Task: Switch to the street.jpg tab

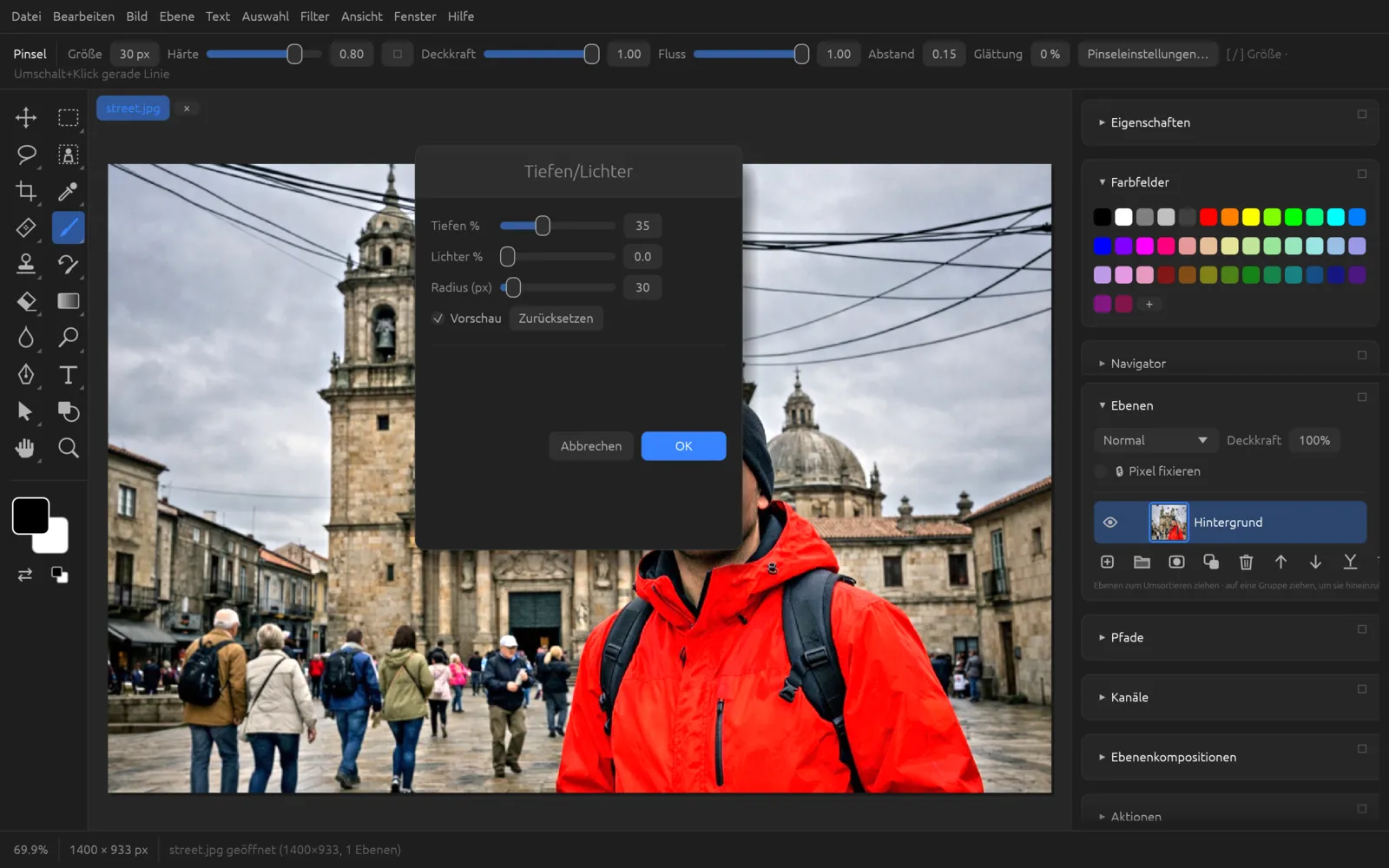Action: click(x=133, y=108)
